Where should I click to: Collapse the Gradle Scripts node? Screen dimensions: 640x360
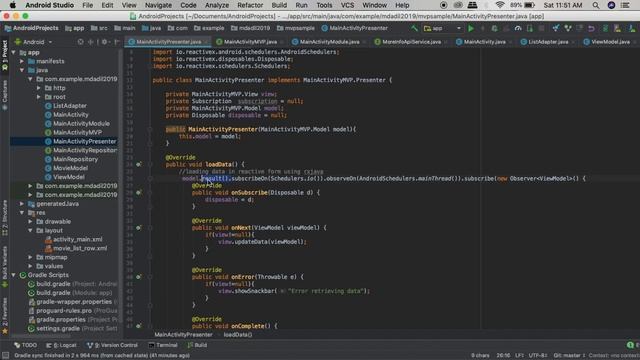point(13,275)
